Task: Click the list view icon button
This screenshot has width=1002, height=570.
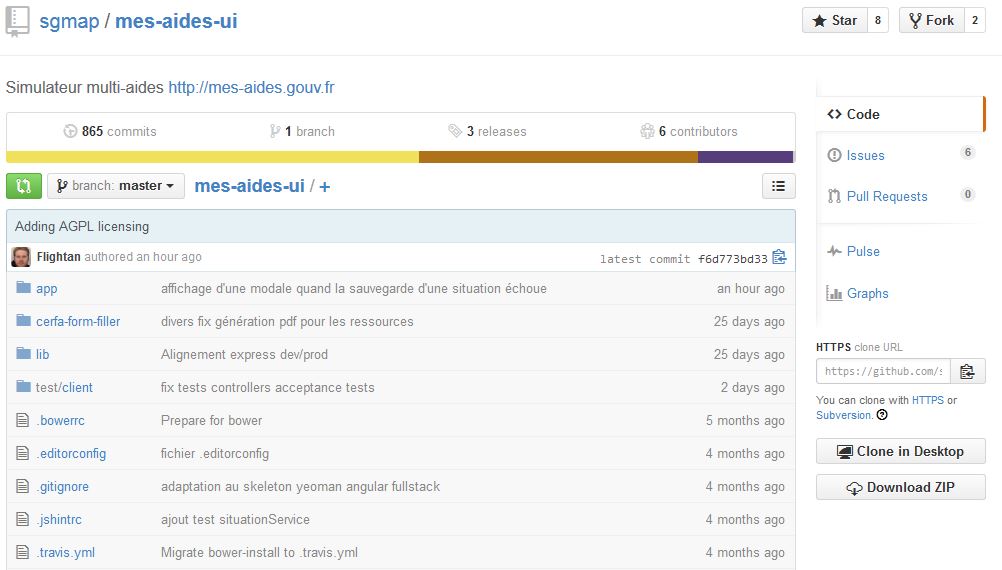Action: [x=778, y=186]
